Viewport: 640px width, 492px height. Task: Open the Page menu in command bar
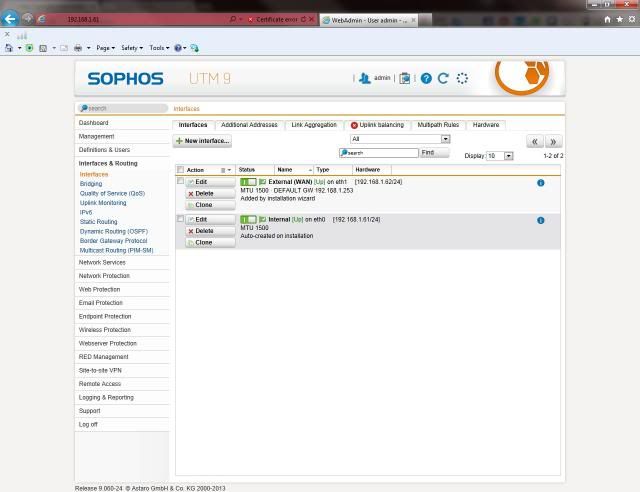105,48
